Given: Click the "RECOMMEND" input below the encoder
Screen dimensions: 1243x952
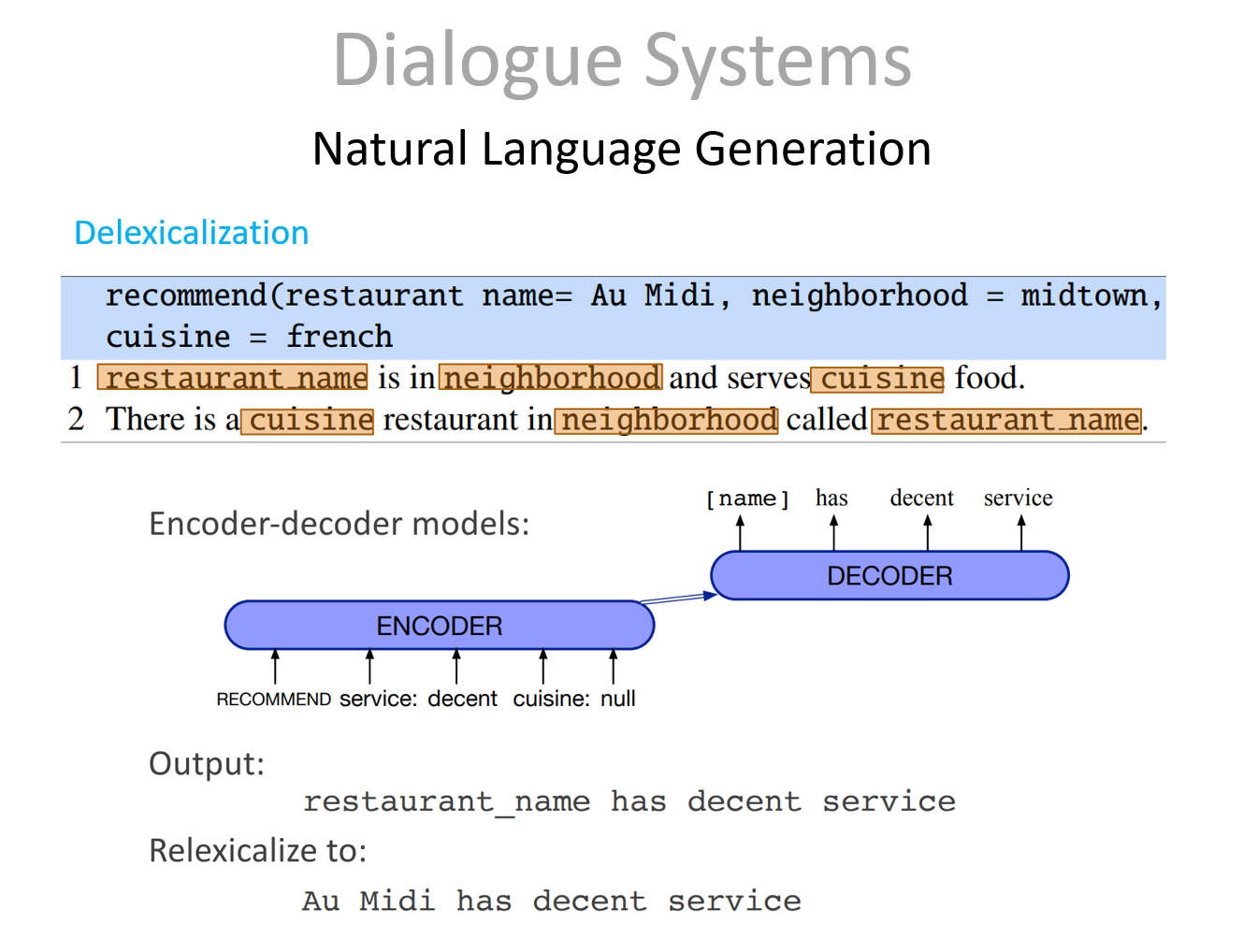Looking at the screenshot, I should coord(274,700).
